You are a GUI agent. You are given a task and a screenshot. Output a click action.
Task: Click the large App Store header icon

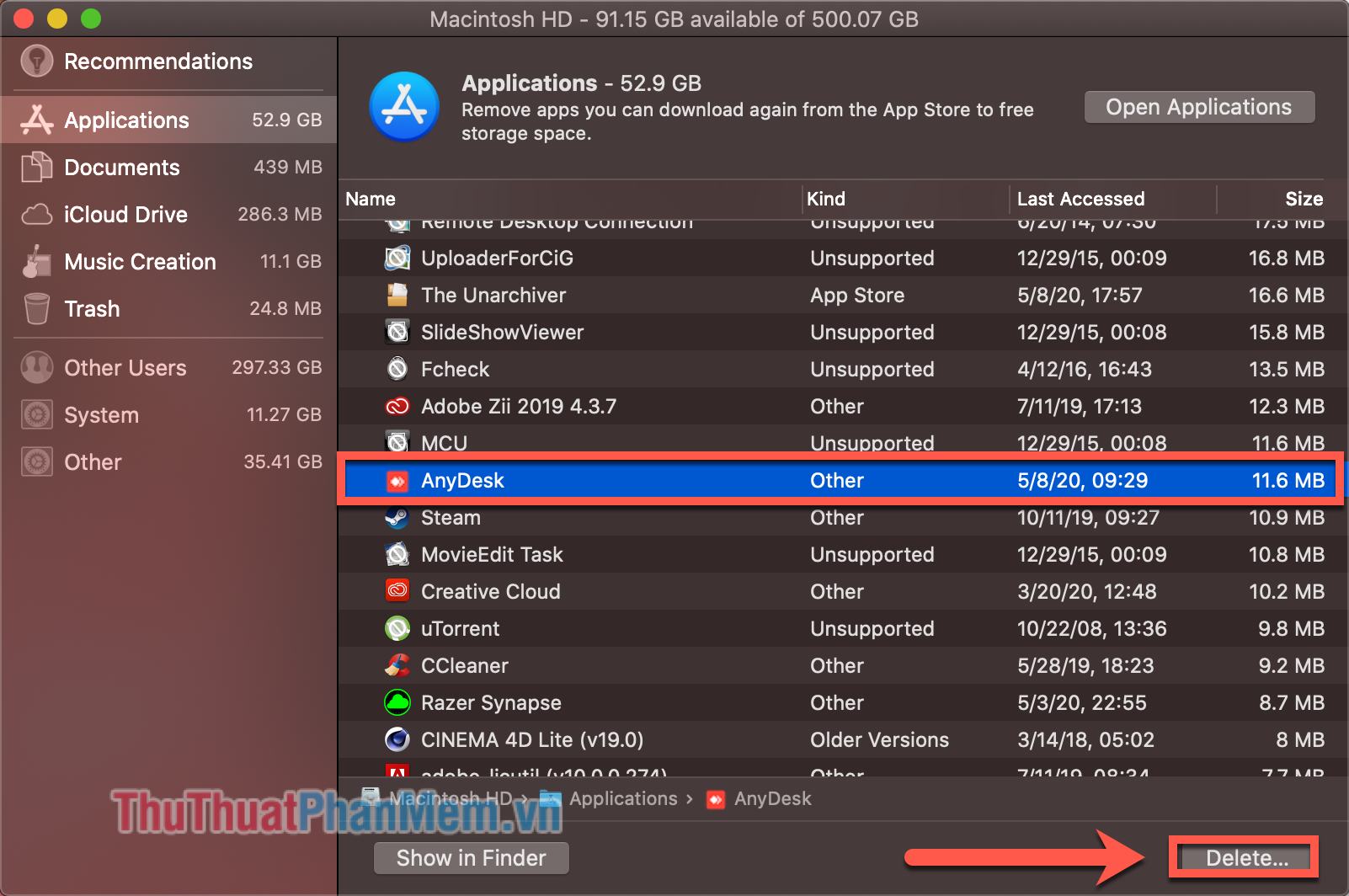click(404, 107)
